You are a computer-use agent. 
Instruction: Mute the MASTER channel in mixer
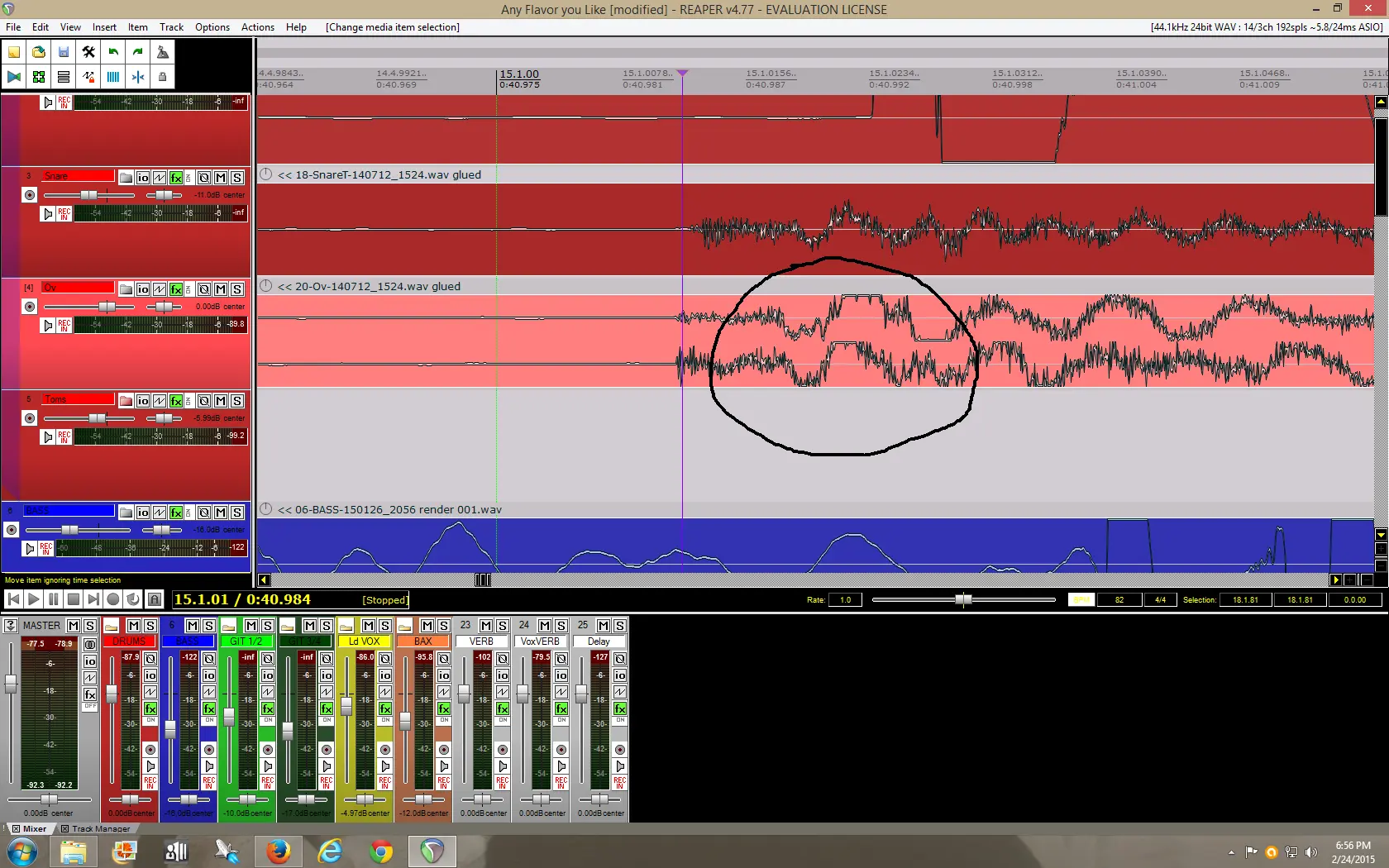[x=74, y=626]
